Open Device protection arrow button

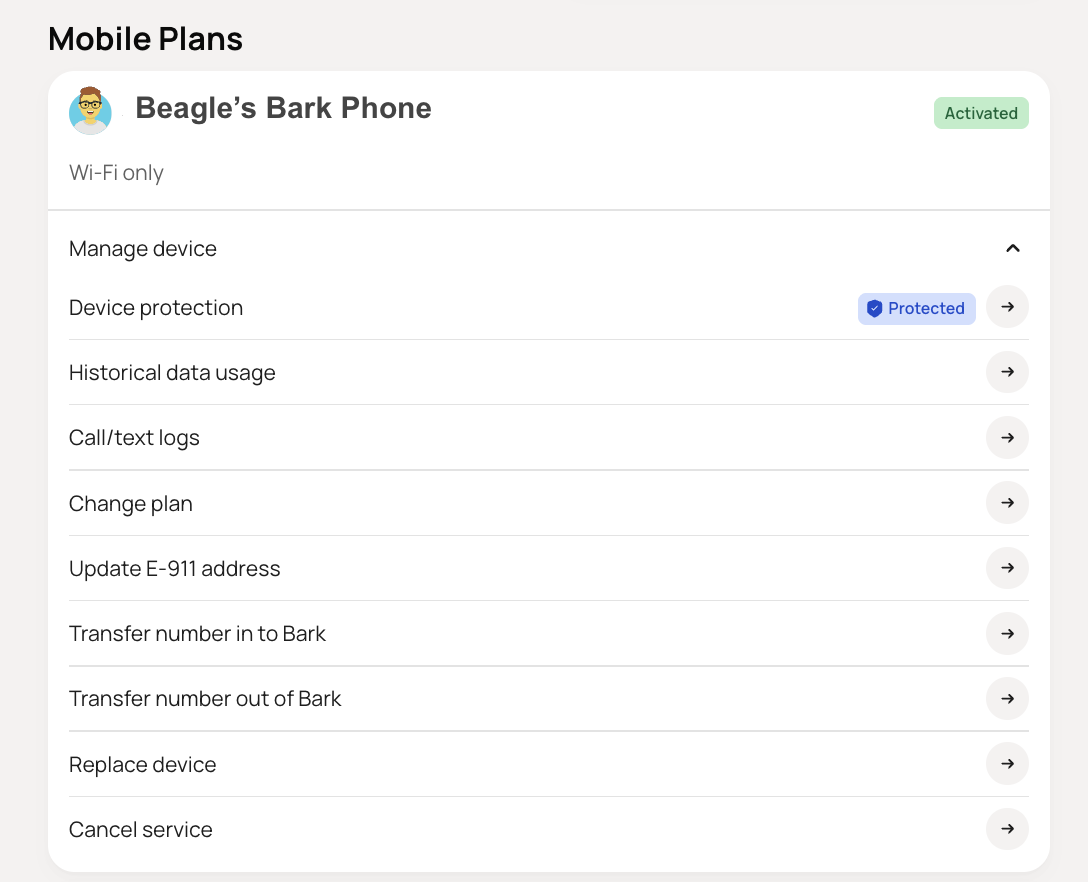[x=1007, y=307]
